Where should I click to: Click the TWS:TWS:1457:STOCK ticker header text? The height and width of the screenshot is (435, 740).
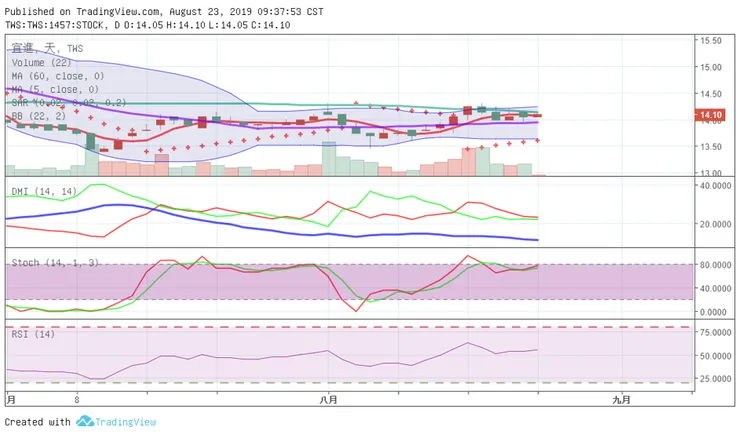click(54, 25)
